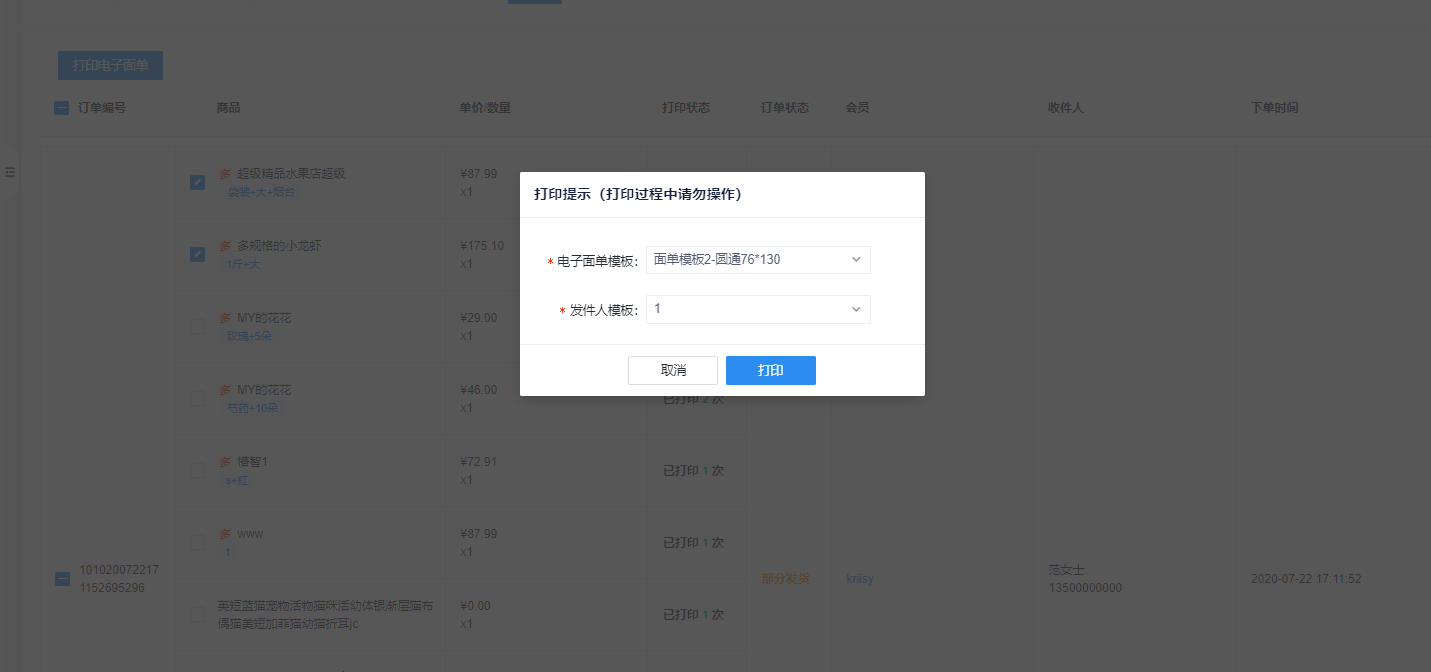This screenshot has width=1431, height=672.
Task: Click the 打印状态 column header
Action: pyautogui.click(x=686, y=108)
